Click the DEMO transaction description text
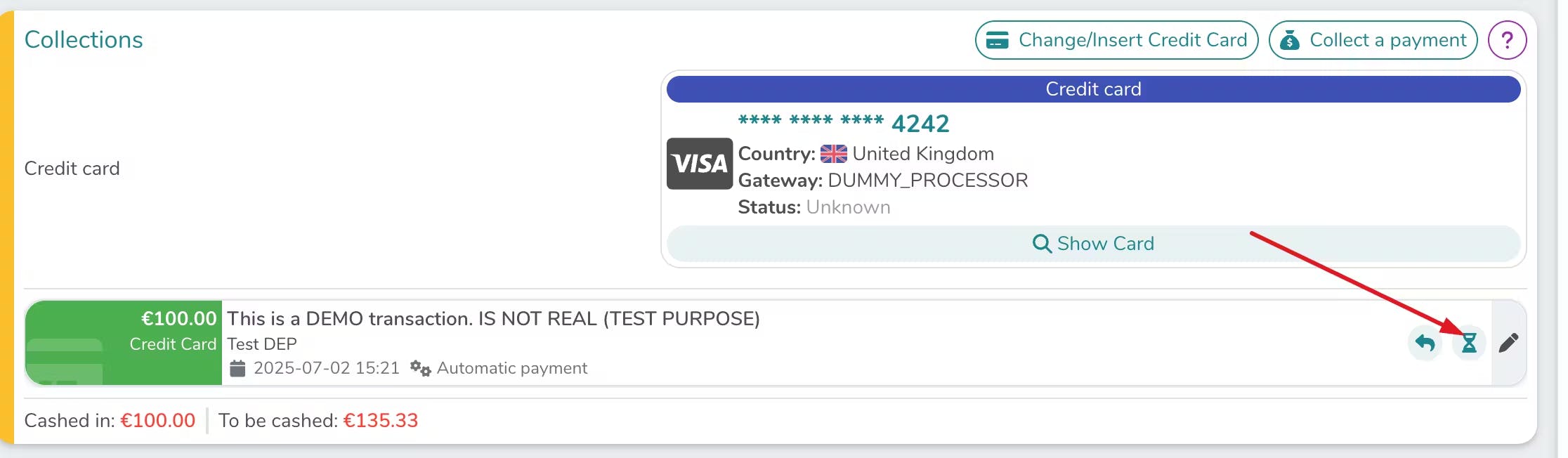The width and height of the screenshot is (1568, 458). 493,319
